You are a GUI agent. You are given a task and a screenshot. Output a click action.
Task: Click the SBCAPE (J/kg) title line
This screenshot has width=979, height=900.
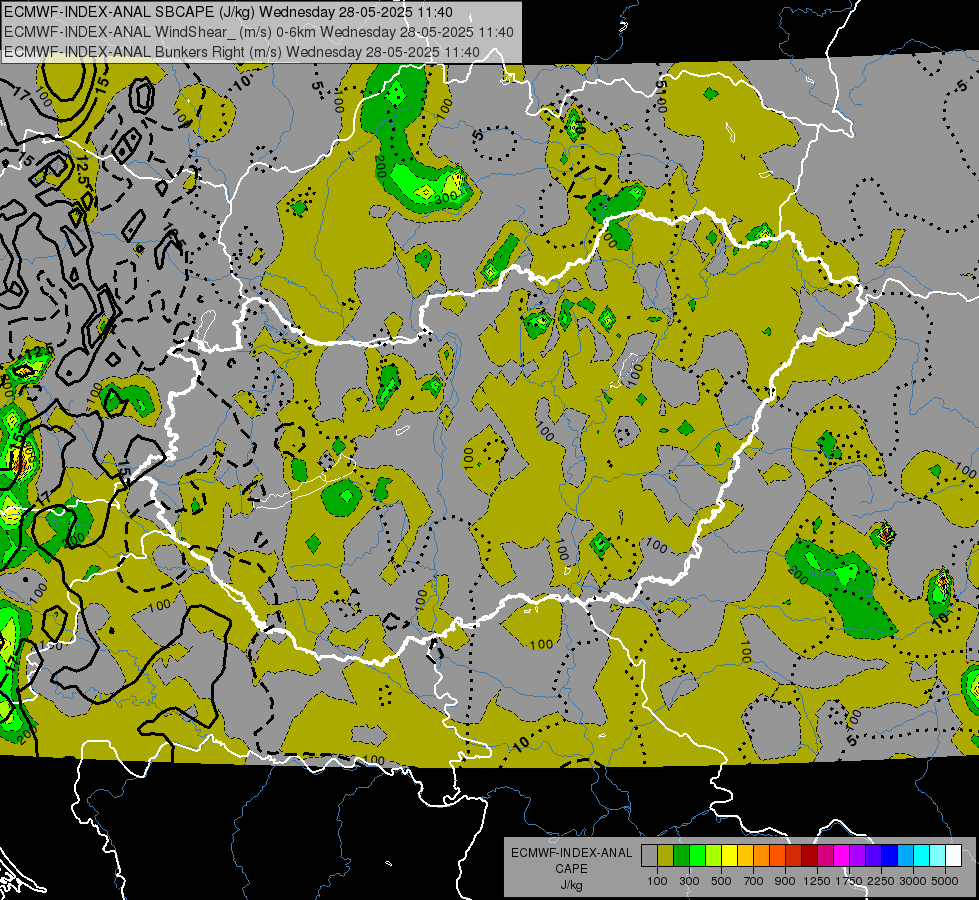[x=229, y=12]
